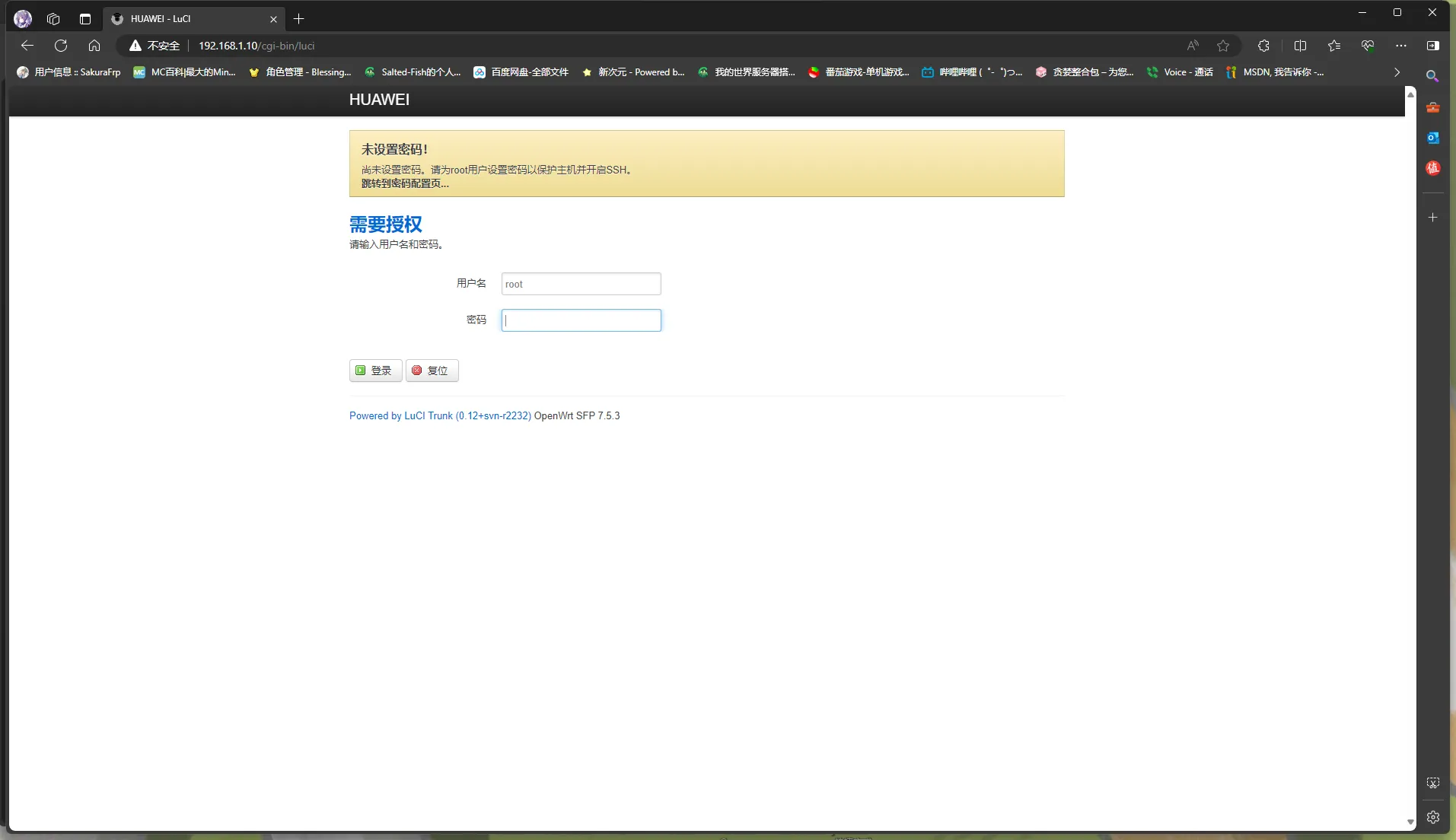The image size is (1456, 840).
Task: Open the sidebar settings gear
Action: click(1432, 817)
